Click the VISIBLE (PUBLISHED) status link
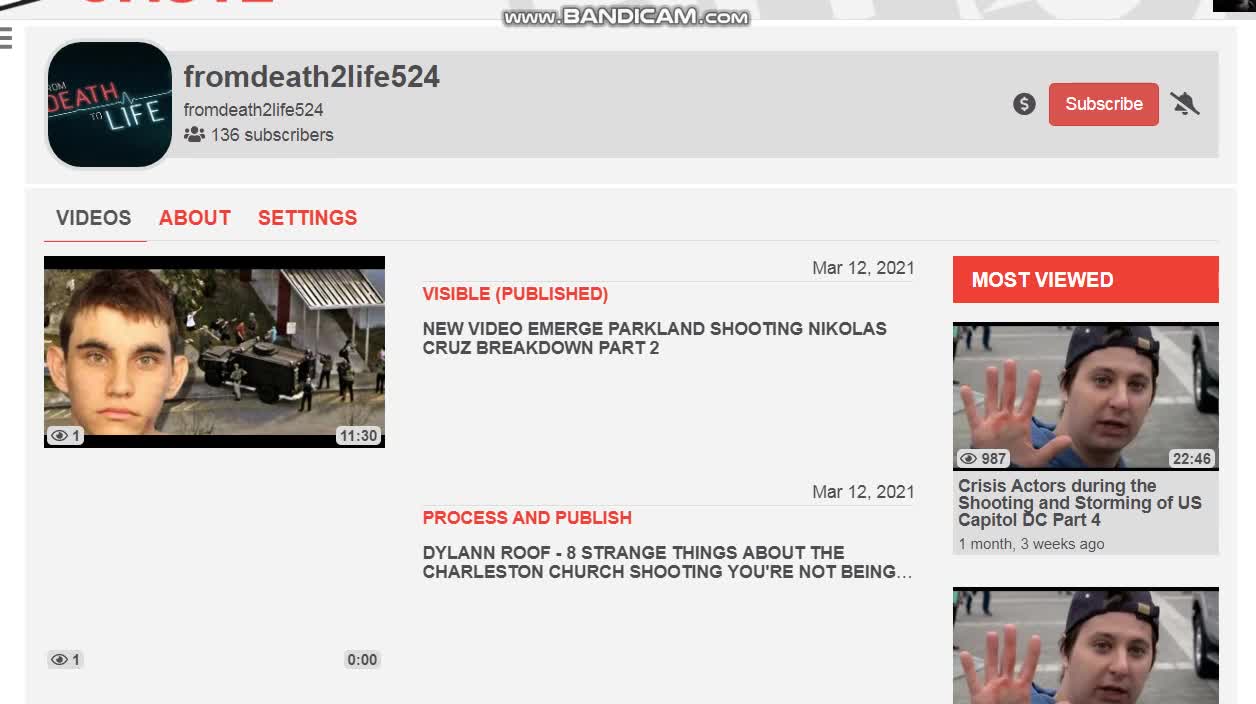 (x=515, y=294)
